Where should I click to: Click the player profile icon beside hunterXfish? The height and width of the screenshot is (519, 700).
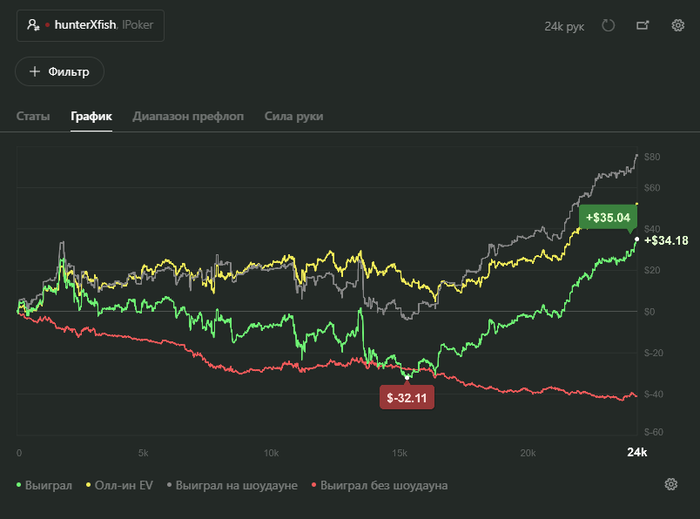33,25
